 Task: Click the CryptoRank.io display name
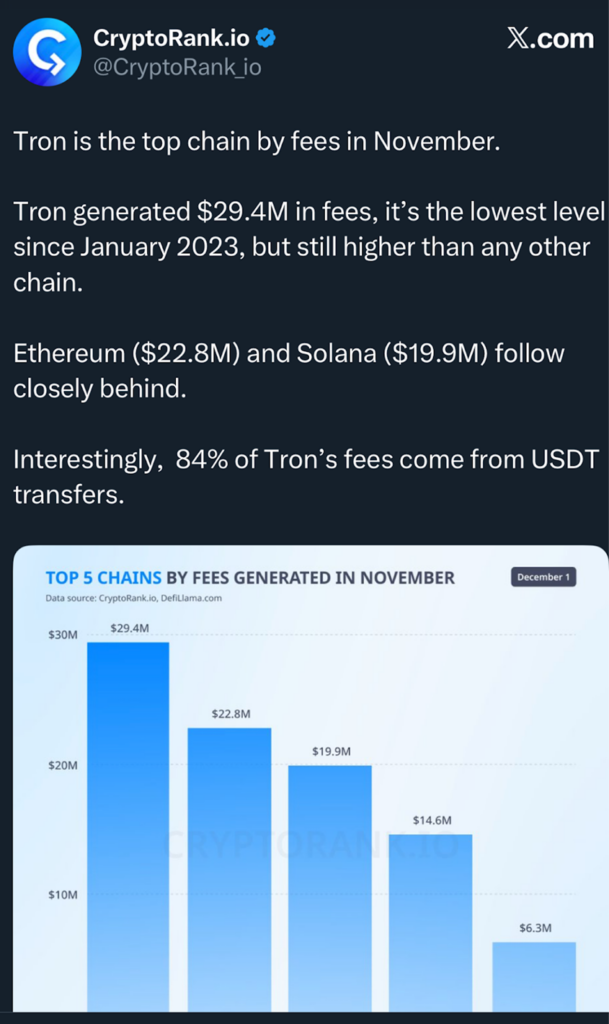pos(171,38)
